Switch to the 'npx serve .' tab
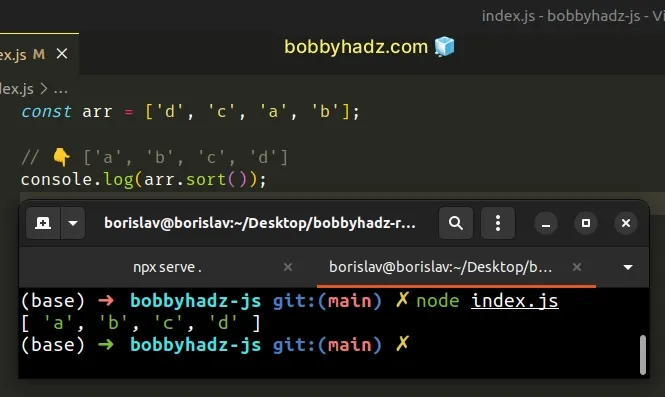This screenshot has height=397, width=665. (x=168, y=267)
